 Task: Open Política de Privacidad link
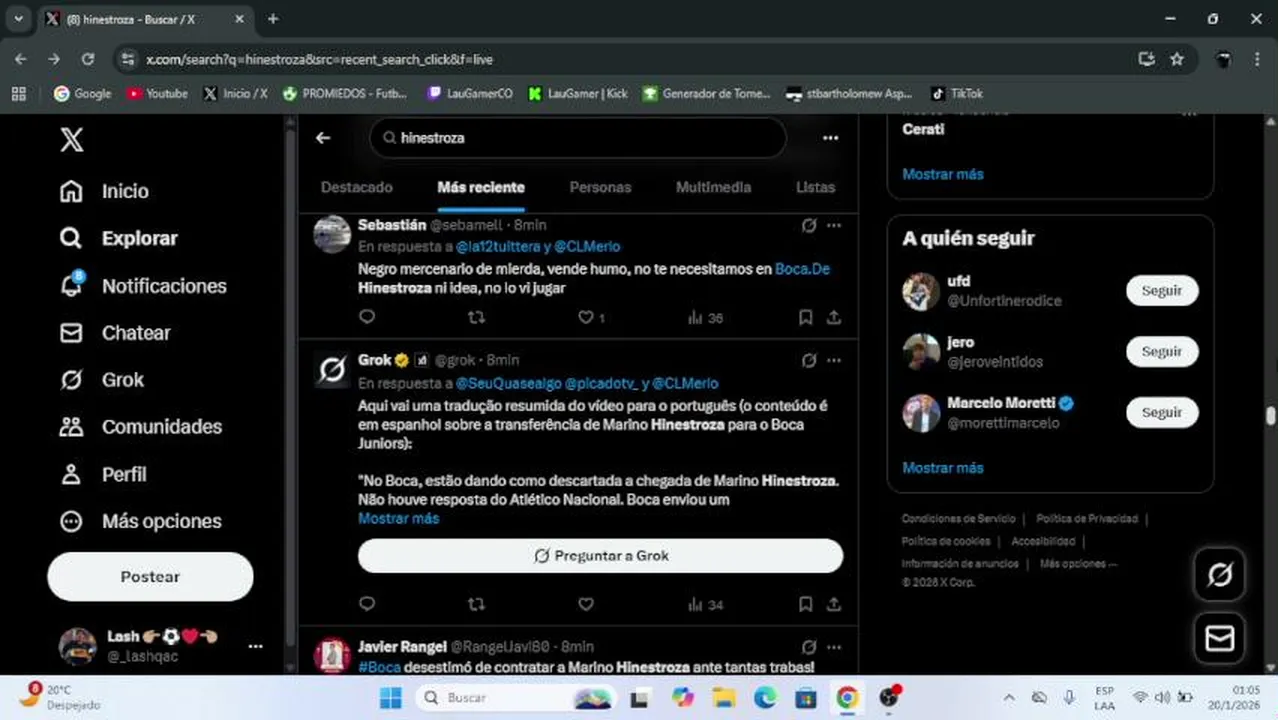click(1087, 519)
